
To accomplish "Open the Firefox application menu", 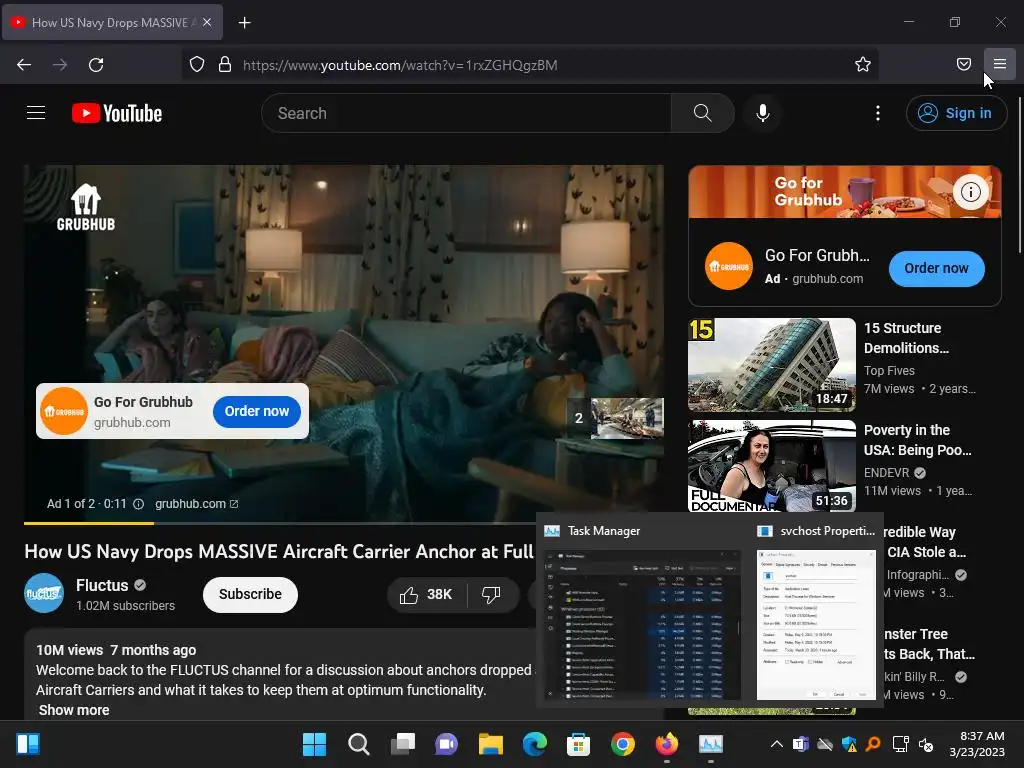I will pos(999,64).
